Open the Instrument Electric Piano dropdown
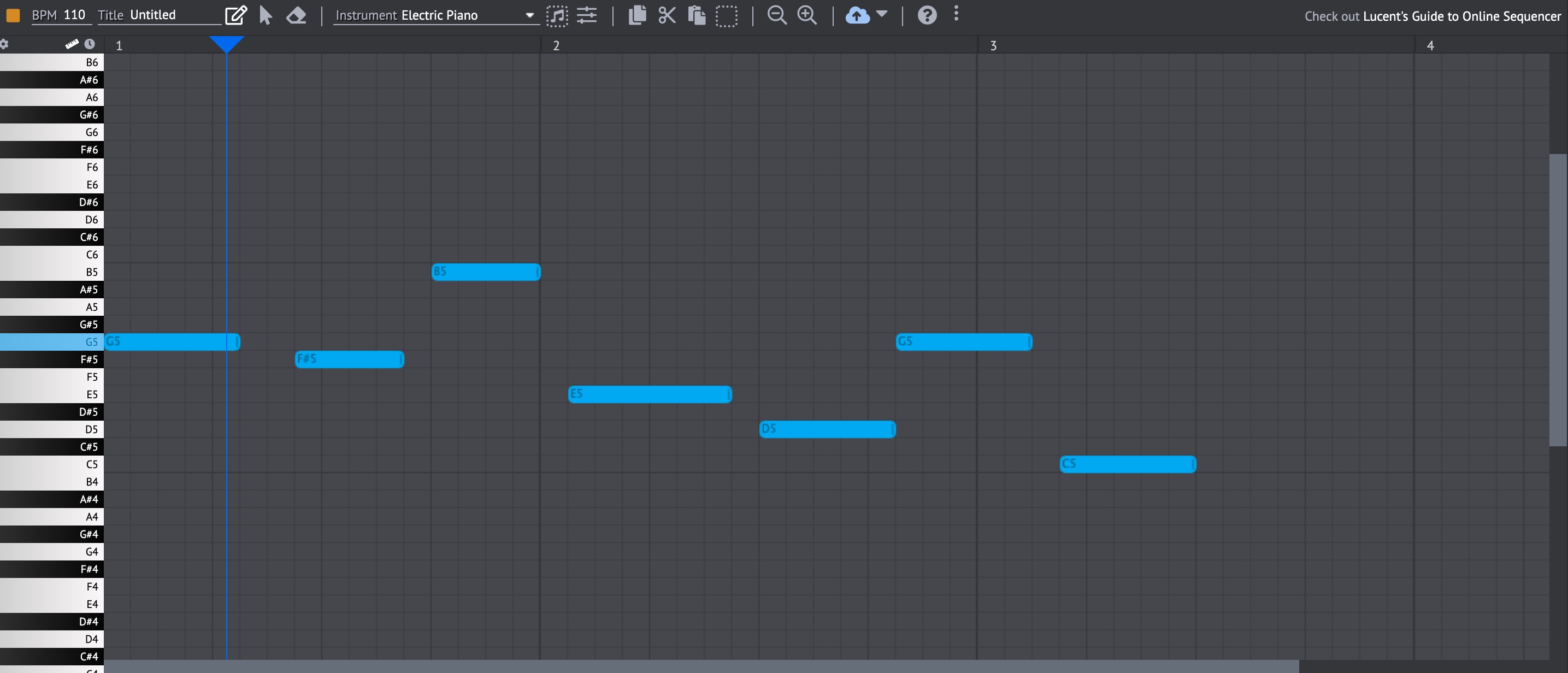Image resolution: width=1568 pixels, height=673 pixels. tap(436, 15)
